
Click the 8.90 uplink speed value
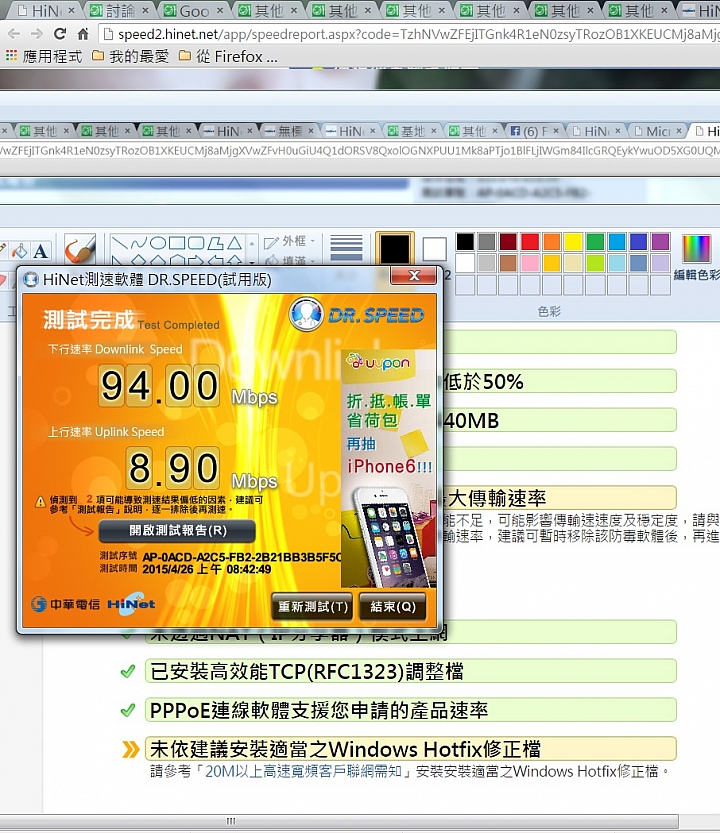(x=173, y=468)
